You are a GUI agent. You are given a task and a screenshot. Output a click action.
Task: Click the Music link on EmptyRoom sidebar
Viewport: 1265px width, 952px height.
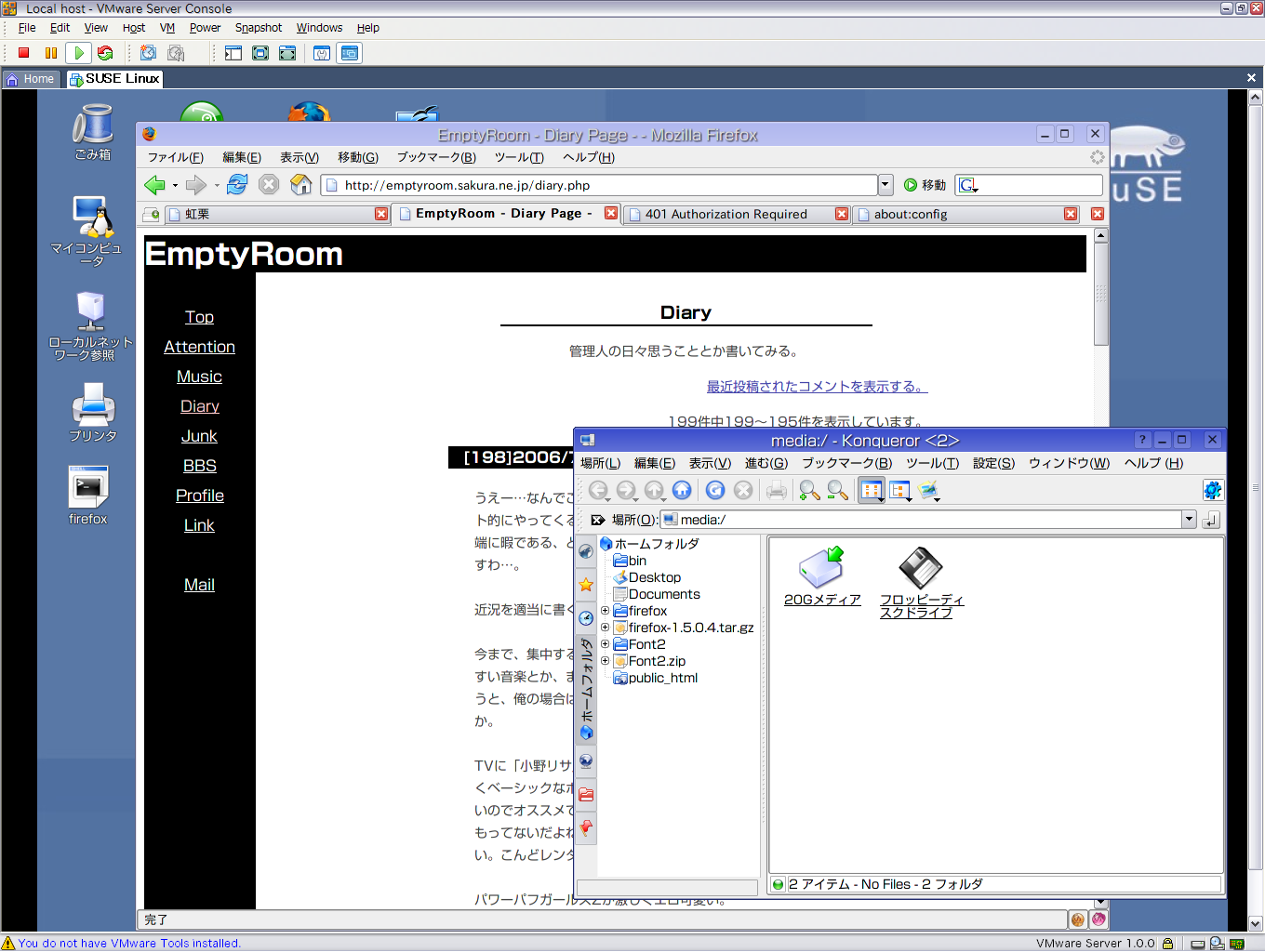(199, 377)
